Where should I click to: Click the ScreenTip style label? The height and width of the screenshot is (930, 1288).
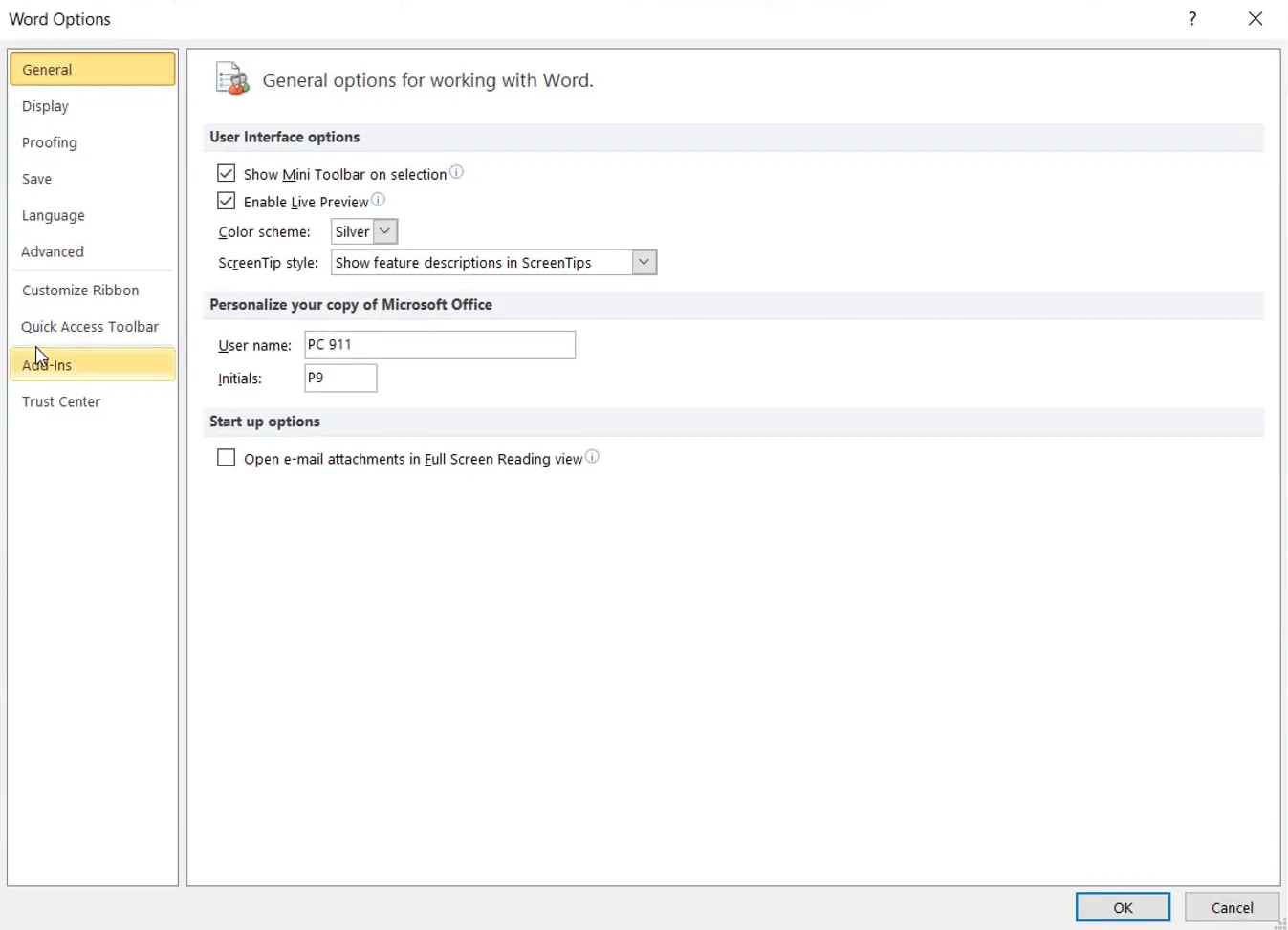[268, 263]
